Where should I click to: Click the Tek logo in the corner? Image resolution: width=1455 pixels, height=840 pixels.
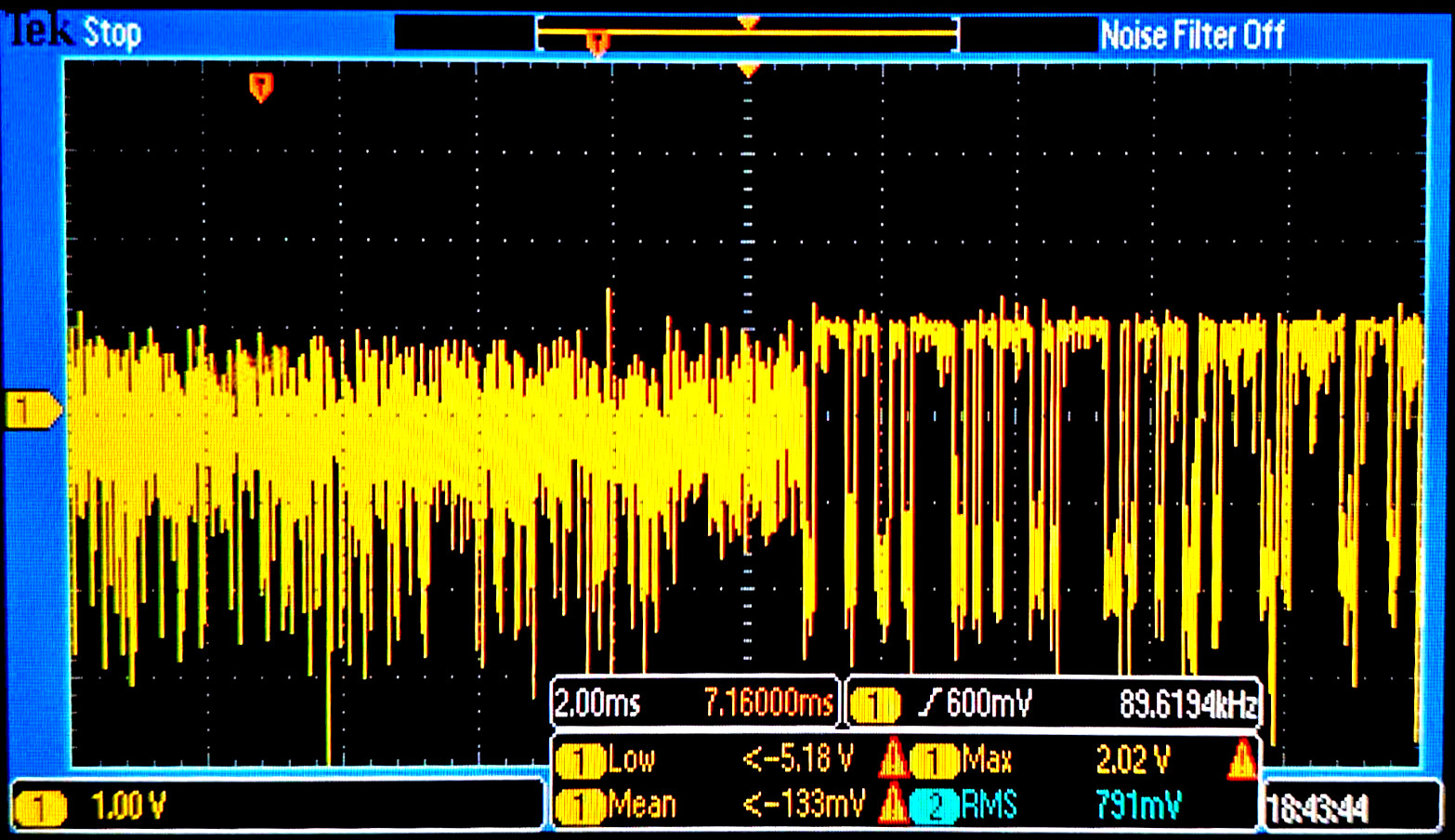tap(39, 31)
